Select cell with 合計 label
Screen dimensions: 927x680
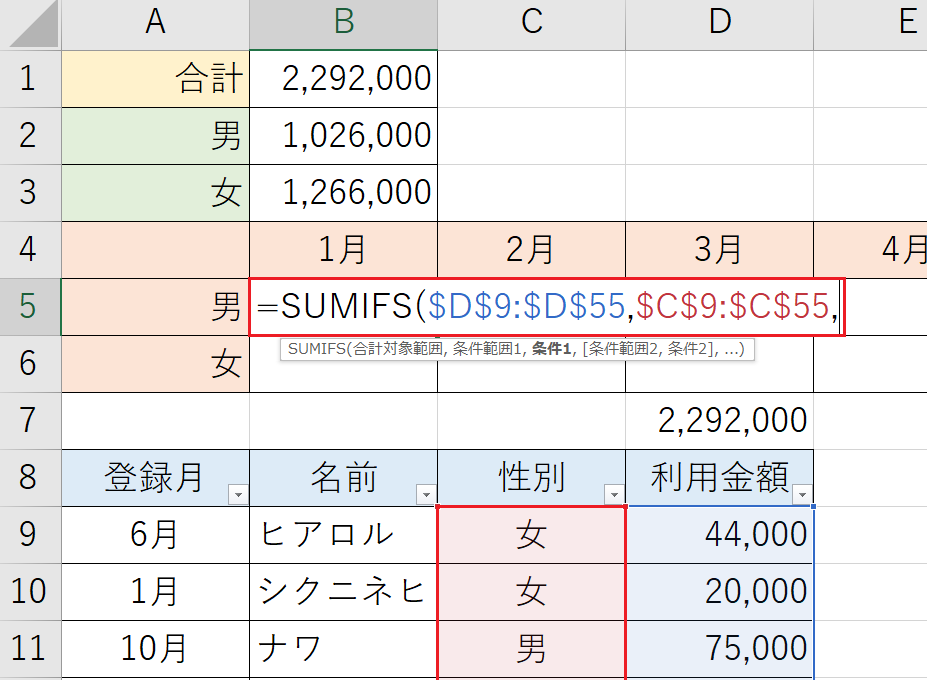(x=155, y=79)
